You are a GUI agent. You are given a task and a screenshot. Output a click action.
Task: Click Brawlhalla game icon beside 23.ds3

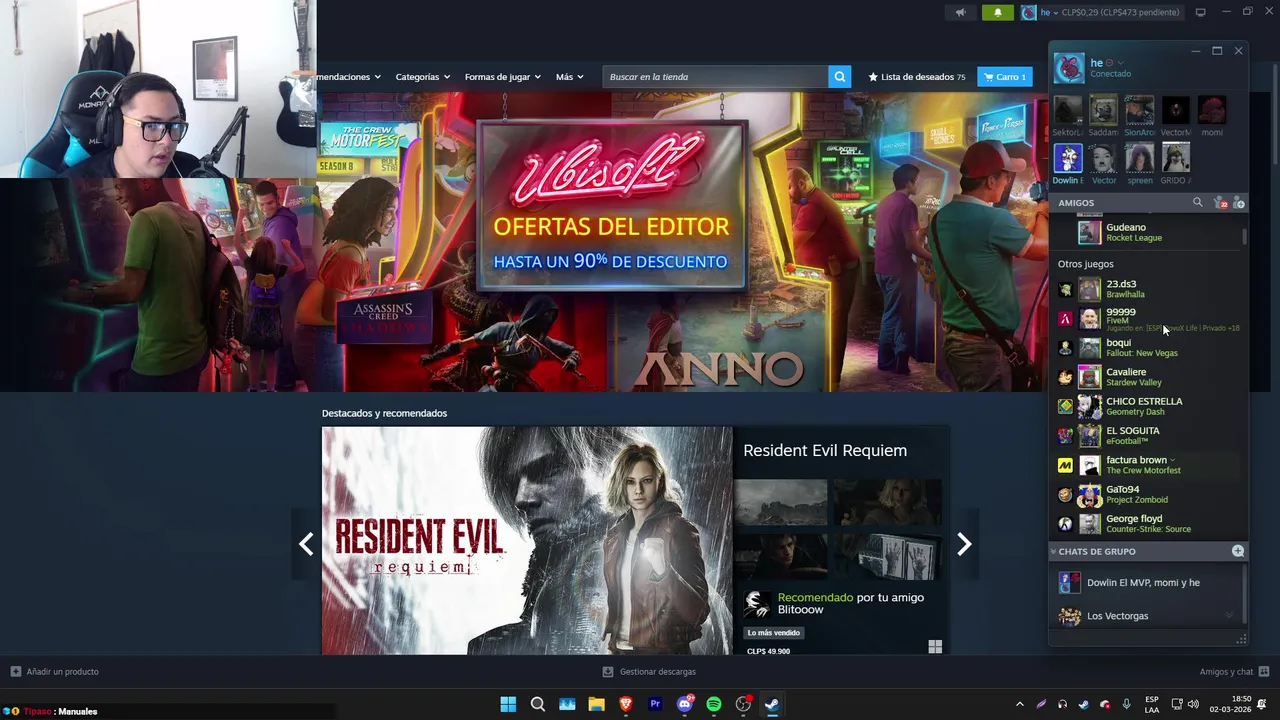click(x=1065, y=290)
